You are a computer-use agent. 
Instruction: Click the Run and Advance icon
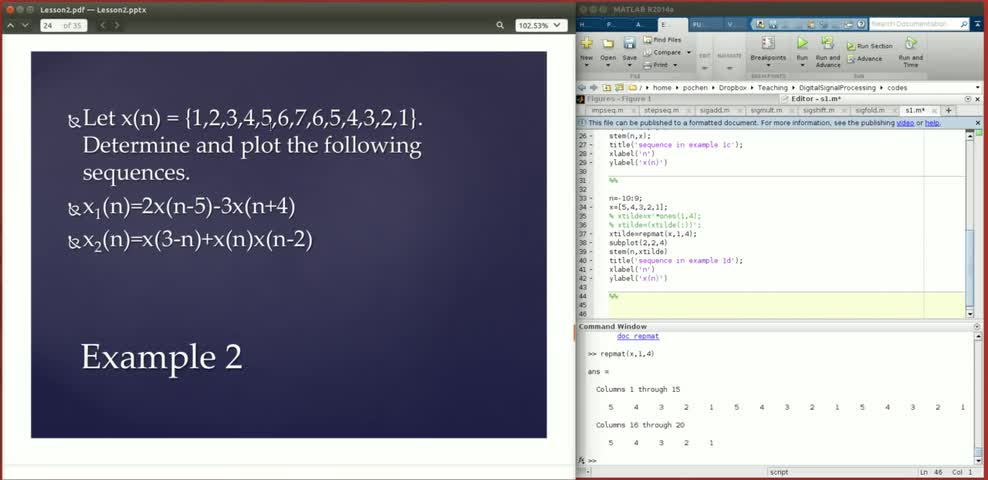click(827, 43)
